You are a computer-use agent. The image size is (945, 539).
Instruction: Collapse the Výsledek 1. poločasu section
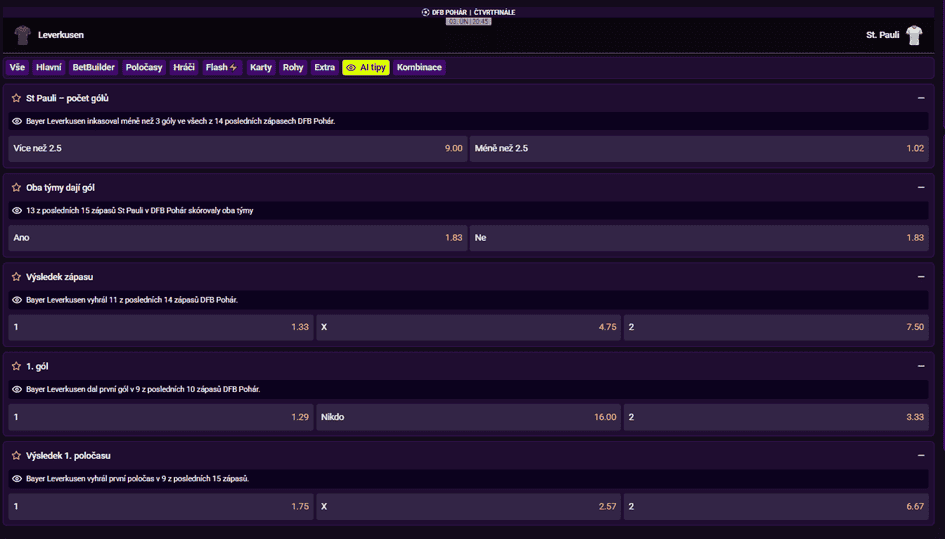point(921,456)
